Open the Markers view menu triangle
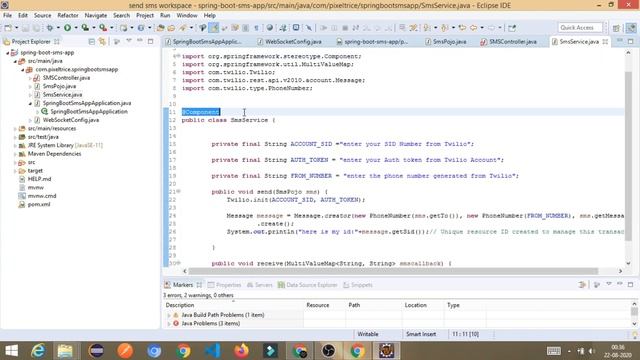 609,284
